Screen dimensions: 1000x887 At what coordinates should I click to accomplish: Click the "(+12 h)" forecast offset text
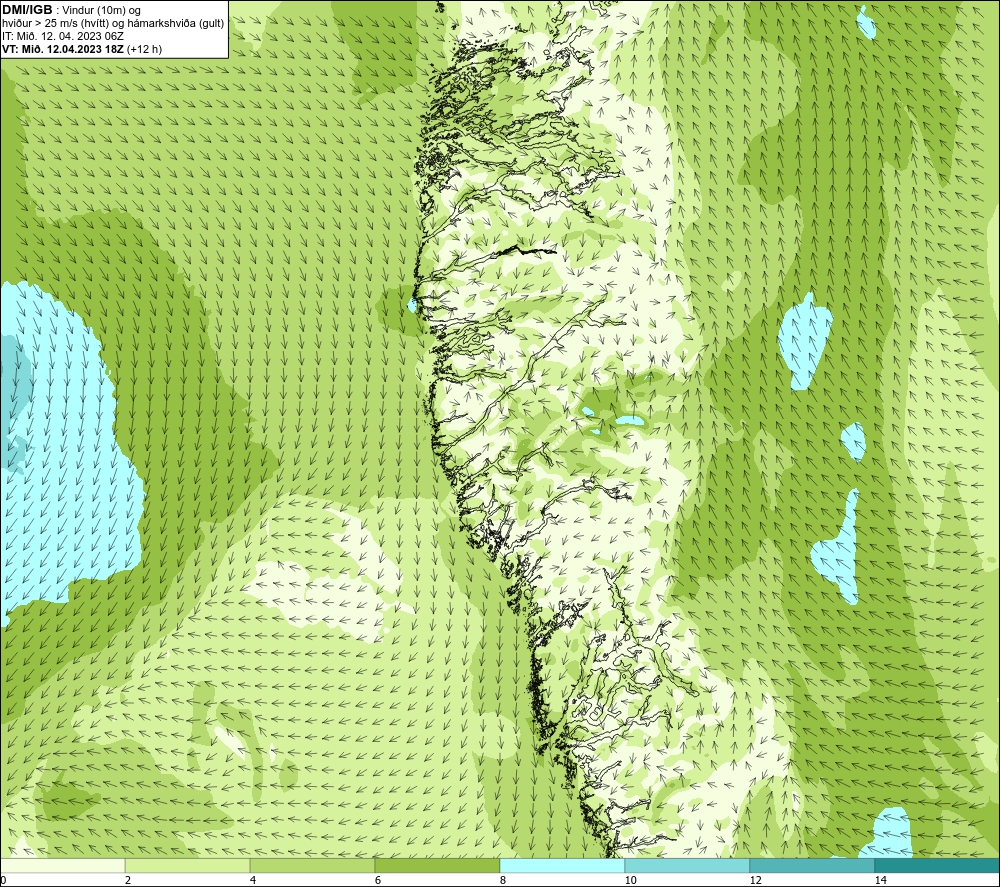click(144, 49)
